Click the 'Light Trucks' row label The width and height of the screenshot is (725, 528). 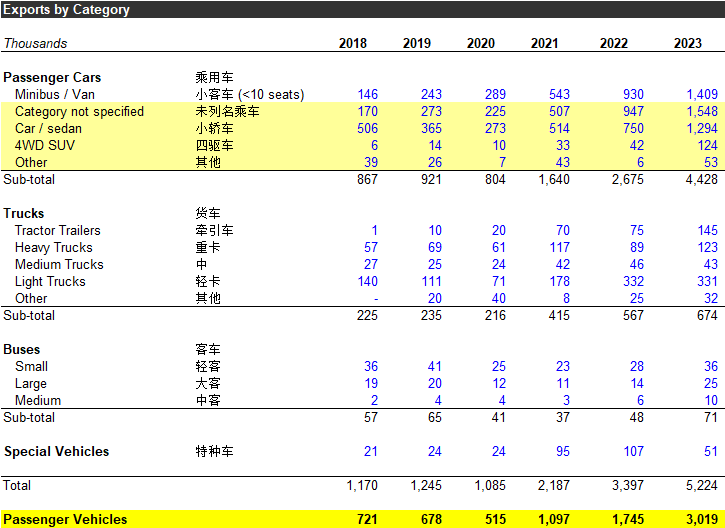(x=50, y=282)
